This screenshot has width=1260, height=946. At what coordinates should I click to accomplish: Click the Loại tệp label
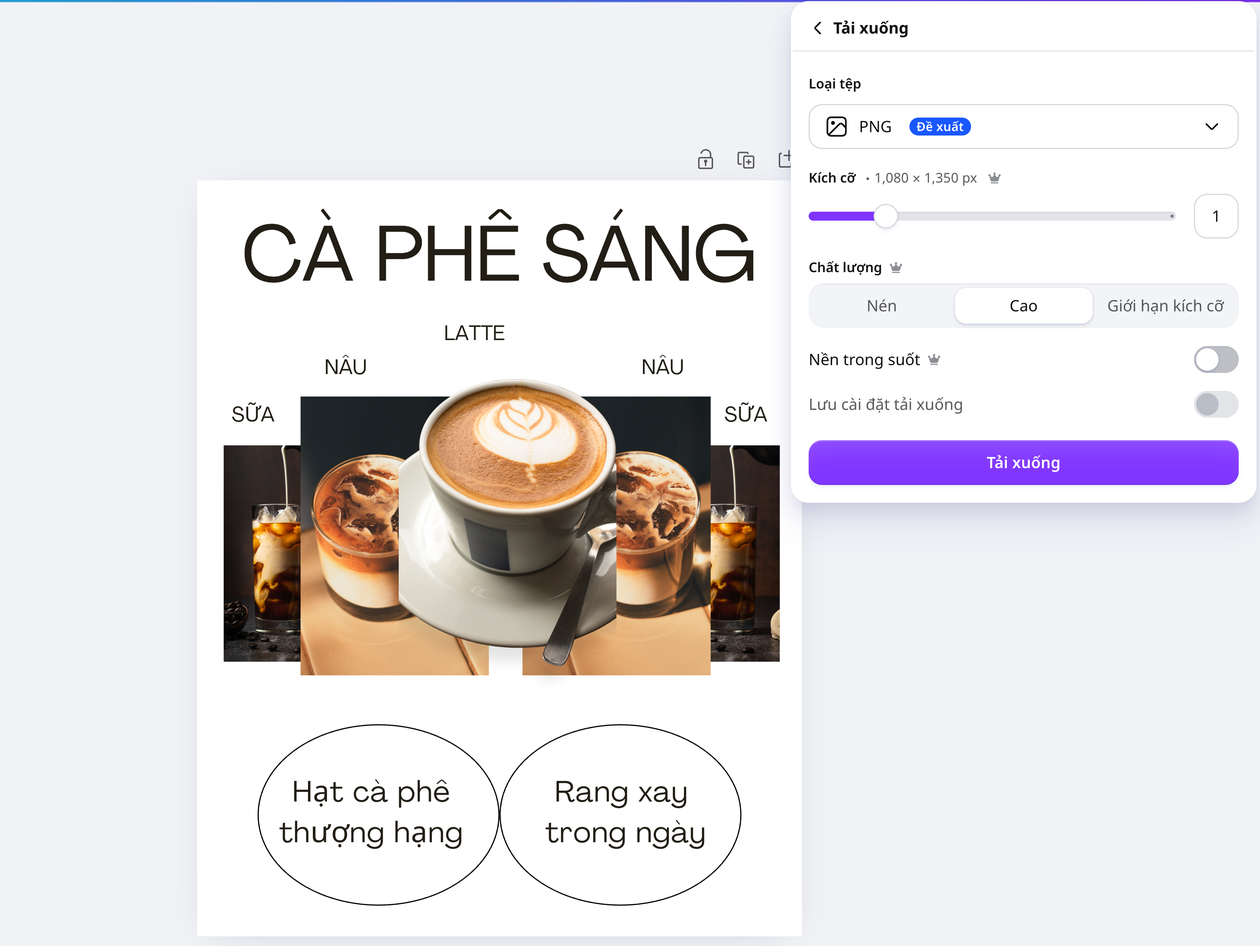[x=835, y=84]
